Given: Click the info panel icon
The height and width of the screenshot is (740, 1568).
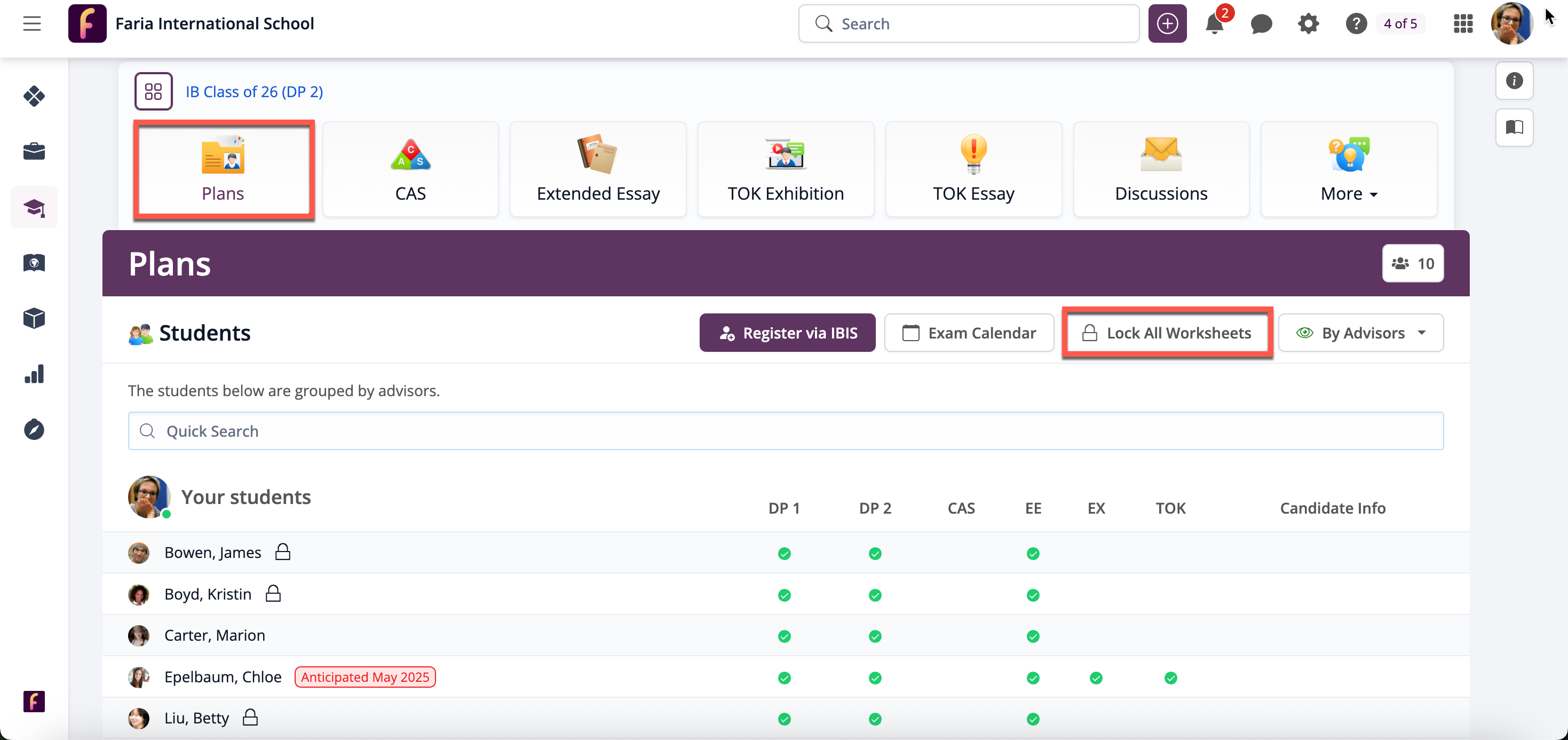Looking at the screenshot, I should [1514, 81].
